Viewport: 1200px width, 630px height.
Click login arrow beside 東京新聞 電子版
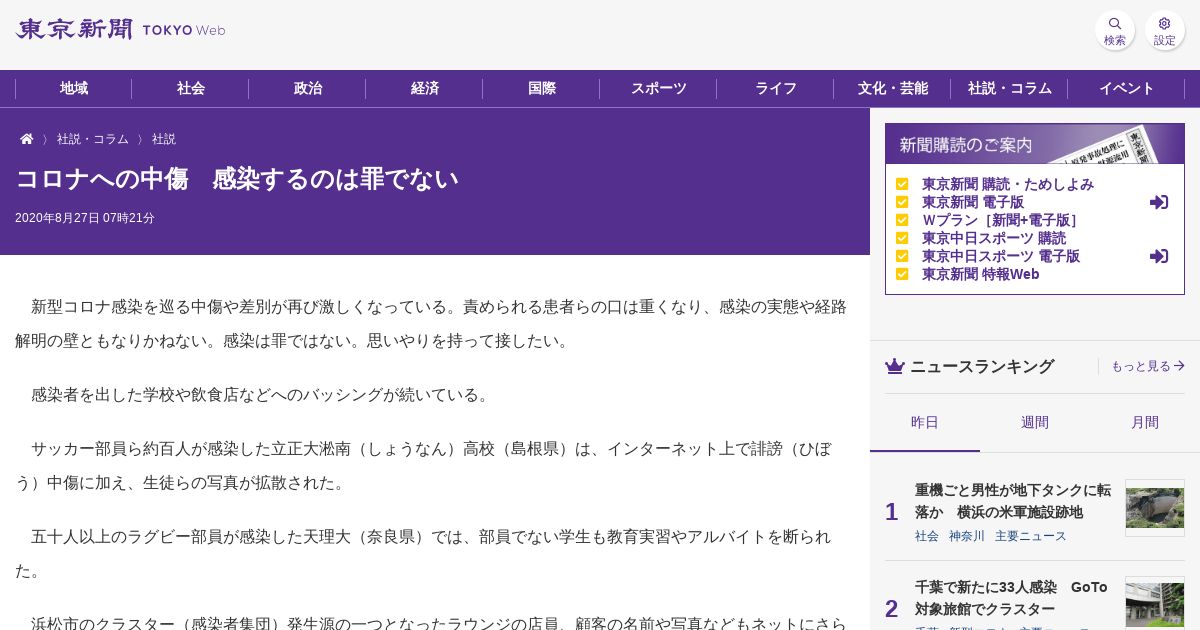(1159, 202)
